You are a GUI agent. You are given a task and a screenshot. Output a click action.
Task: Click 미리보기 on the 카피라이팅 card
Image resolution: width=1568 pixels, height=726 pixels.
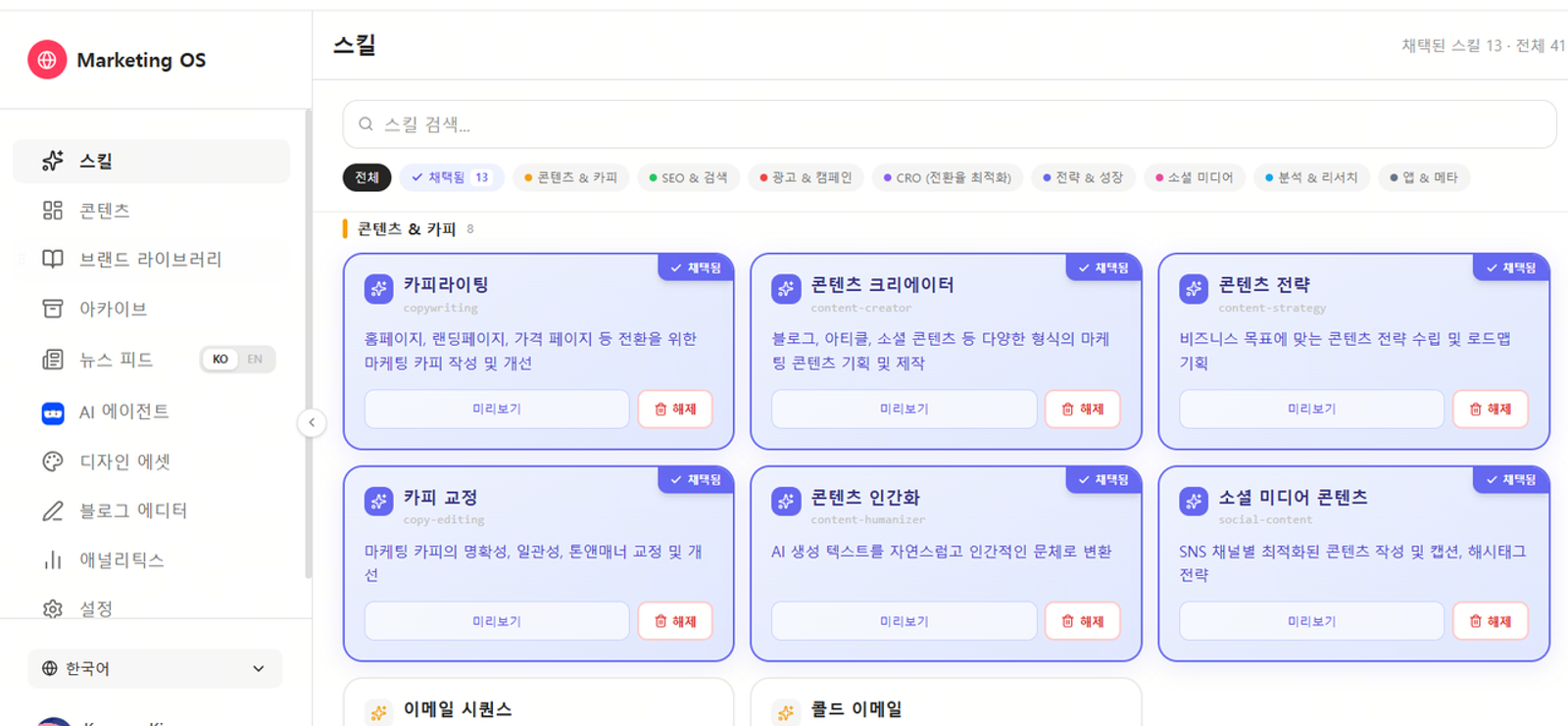(x=497, y=409)
